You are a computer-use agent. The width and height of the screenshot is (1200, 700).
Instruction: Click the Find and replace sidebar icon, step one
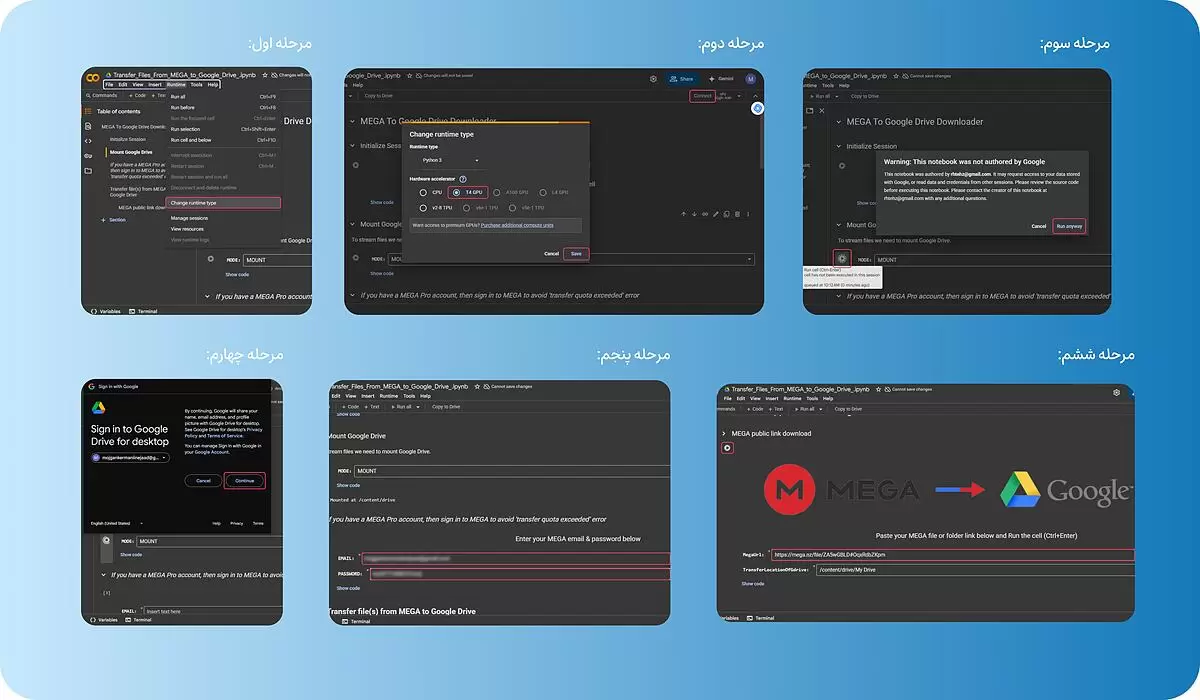point(88,126)
